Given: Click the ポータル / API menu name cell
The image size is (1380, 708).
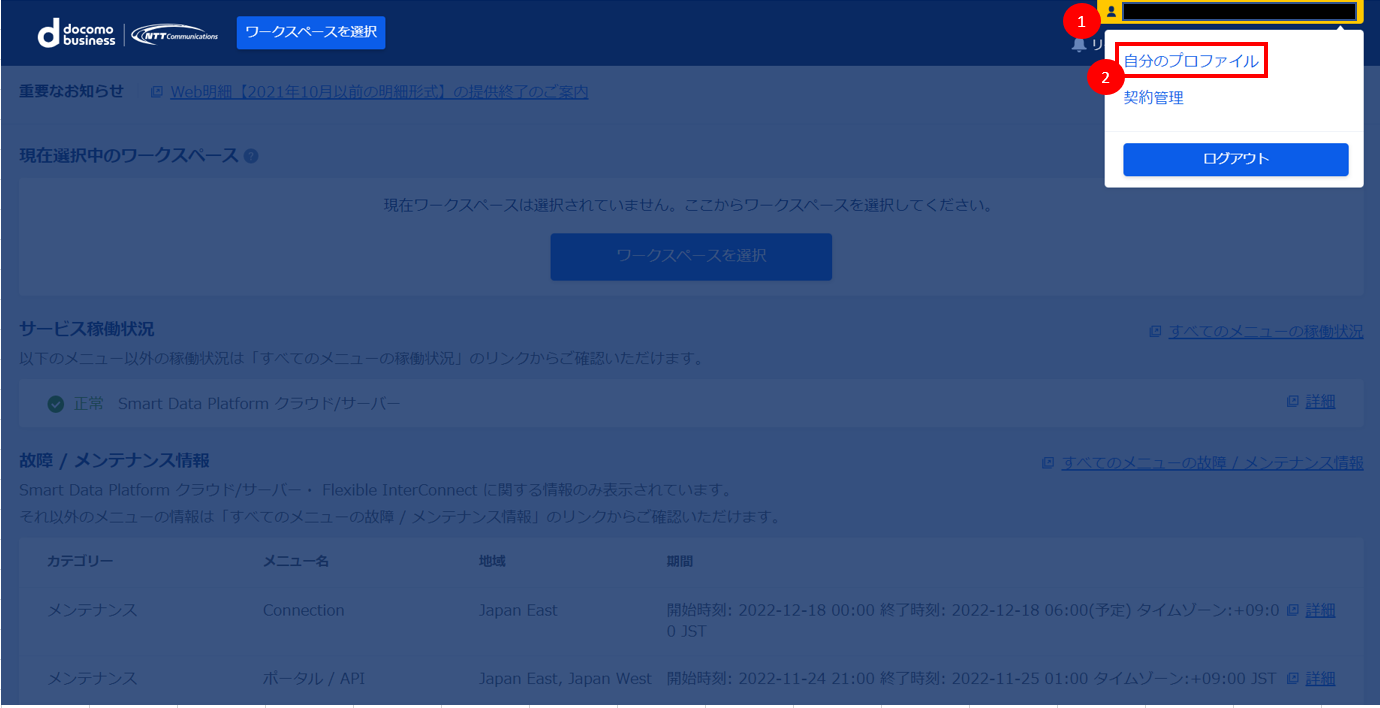Looking at the screenshot, I should click(314, 678).
